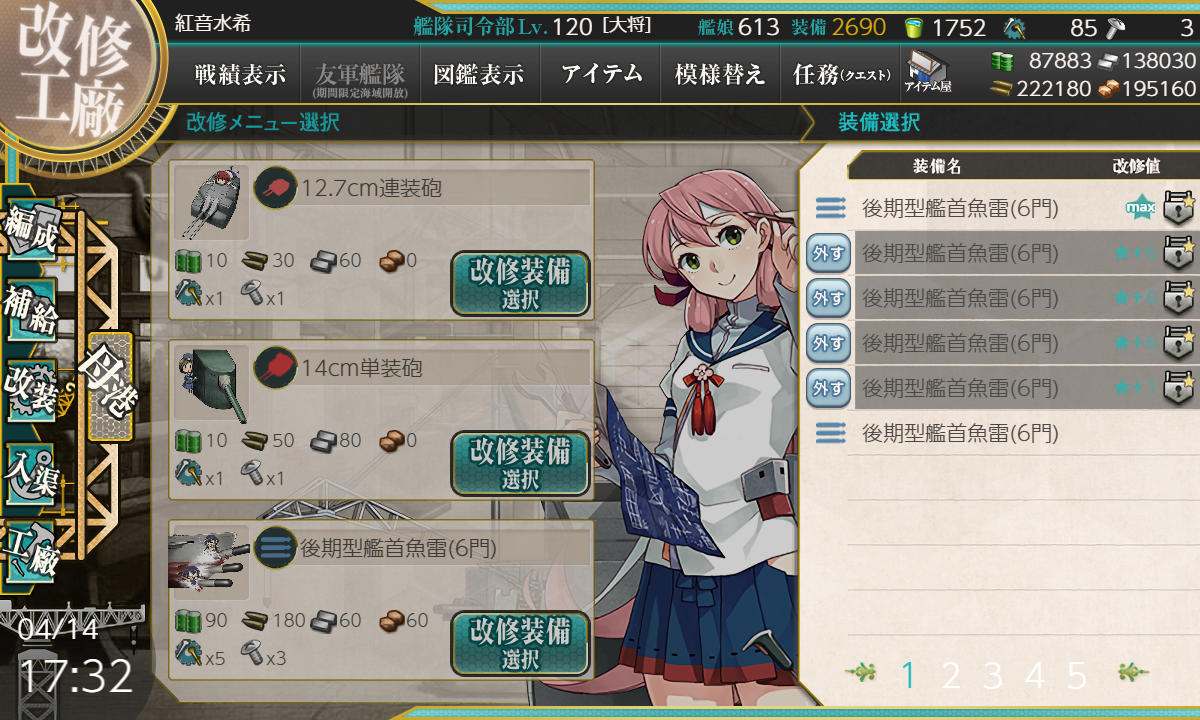Open the 補給 supply side icon
The height and width of the screenshot is (720, 1200).
pyautogui.click(x=31, y=312)
